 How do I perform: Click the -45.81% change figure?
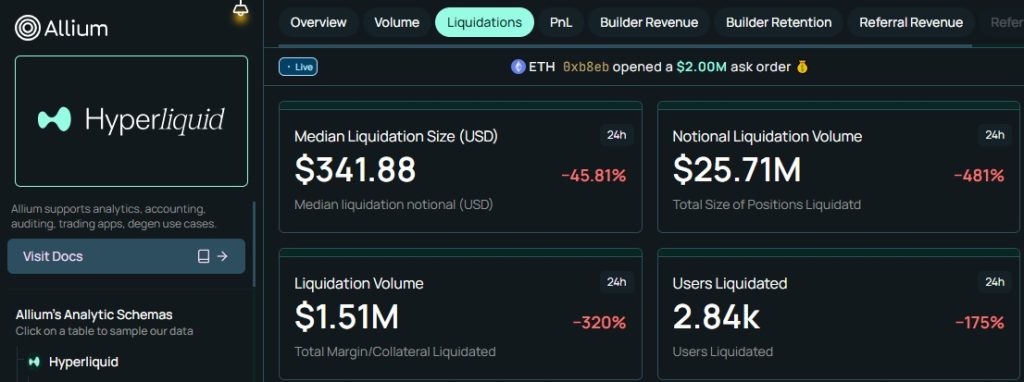coord(594,176)
